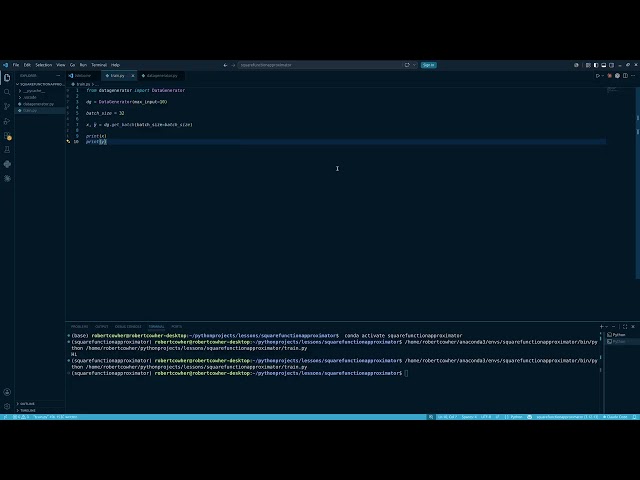This screenshot has height=480, width=640.
Task: Open the Search view in activity bar
Action: point(7,92)
